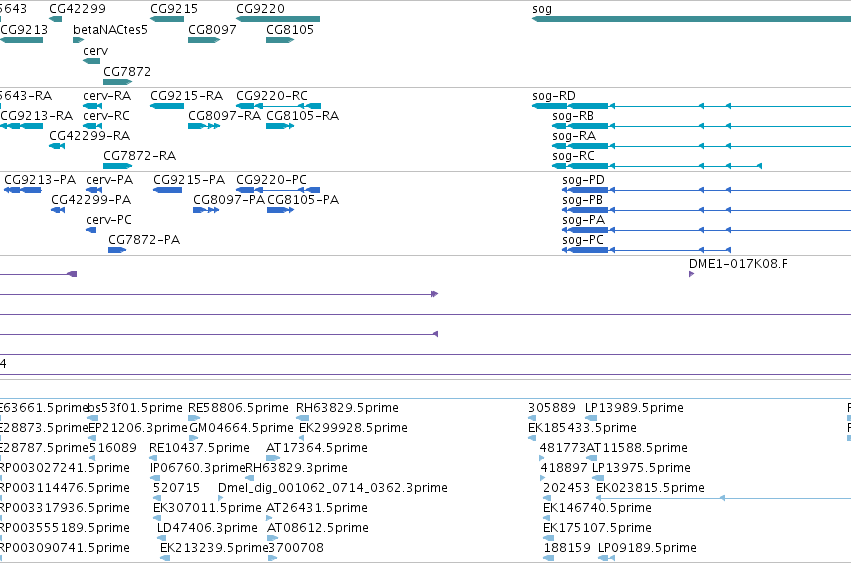Click EST LP13989.5prime

(634, 408)
